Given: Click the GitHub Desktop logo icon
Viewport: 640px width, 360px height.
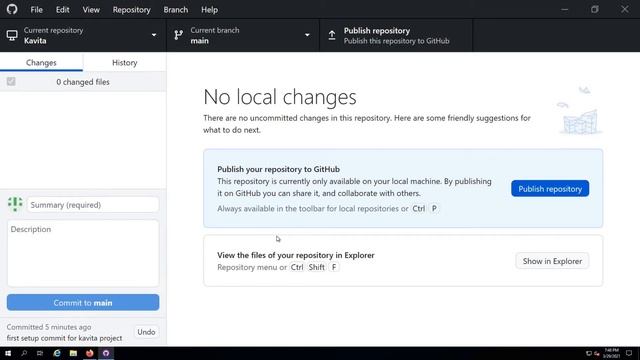Looking at the screenshot, I should (x=12, y=9).
